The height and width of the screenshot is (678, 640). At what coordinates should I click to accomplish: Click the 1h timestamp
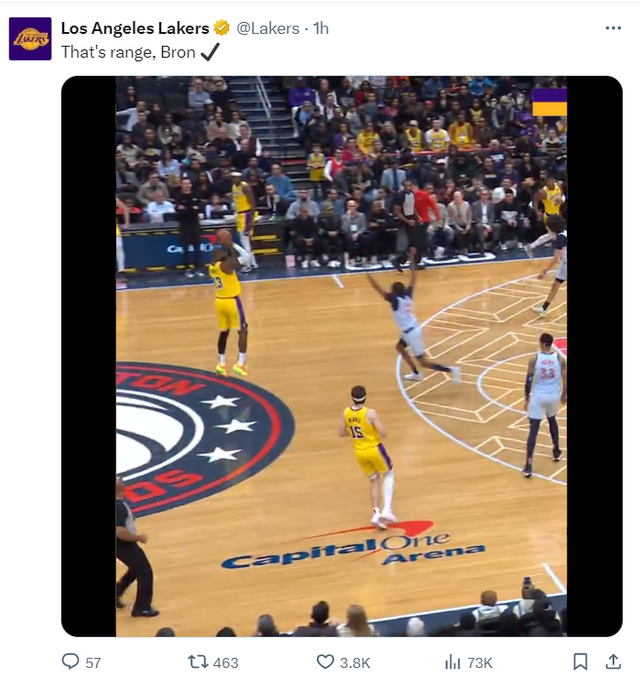pos(321,28)
